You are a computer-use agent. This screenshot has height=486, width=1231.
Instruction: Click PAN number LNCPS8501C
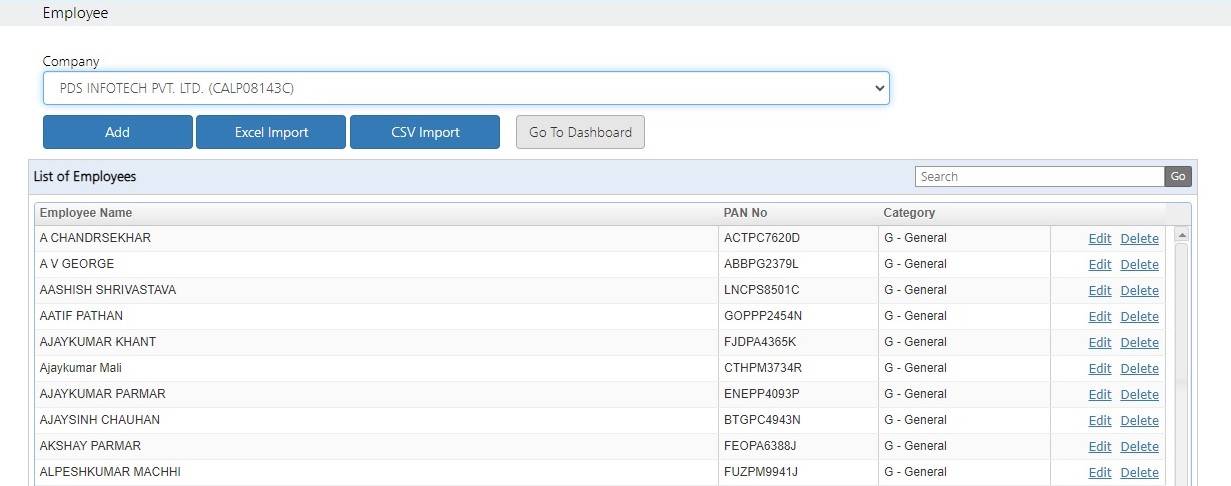tap(762, 290)
